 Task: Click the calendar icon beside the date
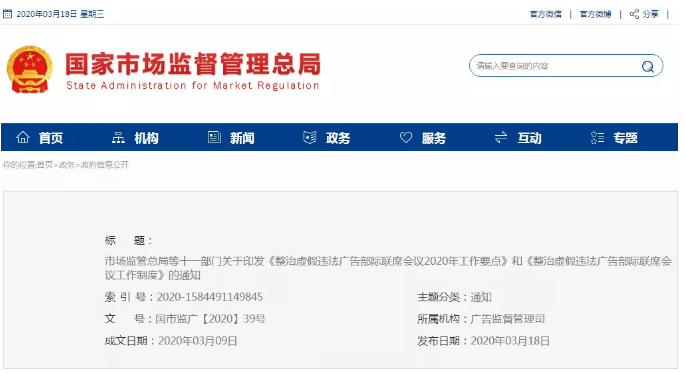[x=7, y=14]
